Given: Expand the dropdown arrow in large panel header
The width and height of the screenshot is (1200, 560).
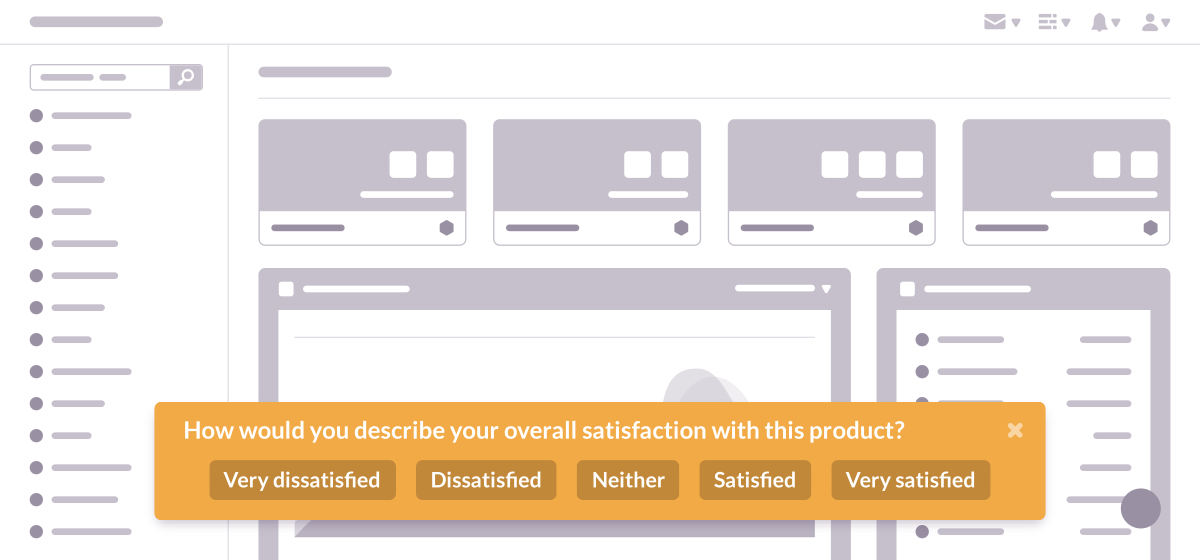Looking at the screenshot, I should [x=826, y=289].
